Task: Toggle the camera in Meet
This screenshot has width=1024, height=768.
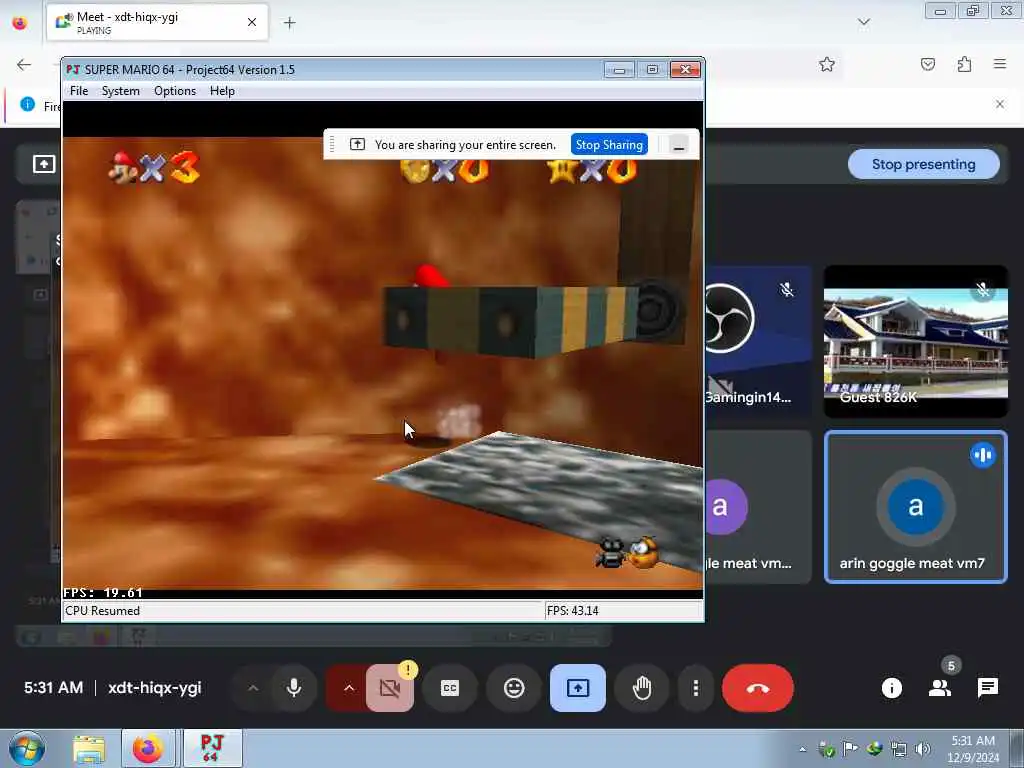Action: [x=390, y=688]
